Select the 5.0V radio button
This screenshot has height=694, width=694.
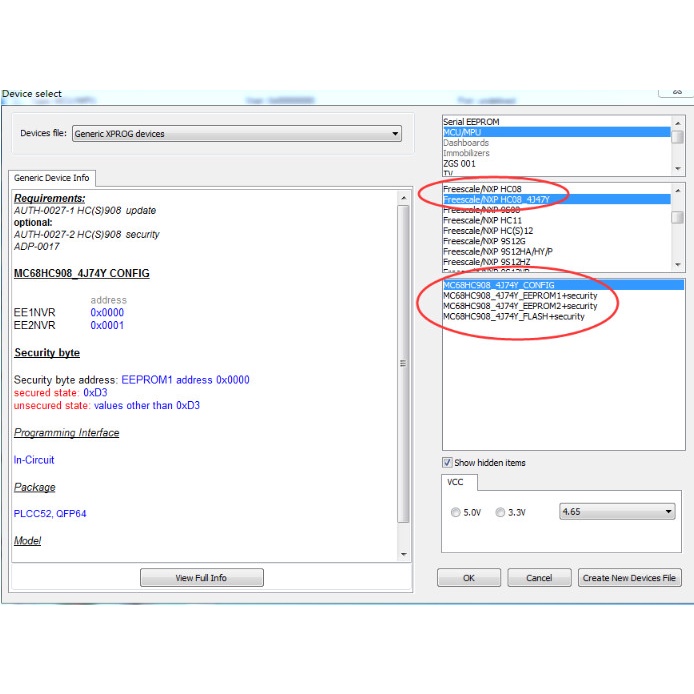pos(457,512)
